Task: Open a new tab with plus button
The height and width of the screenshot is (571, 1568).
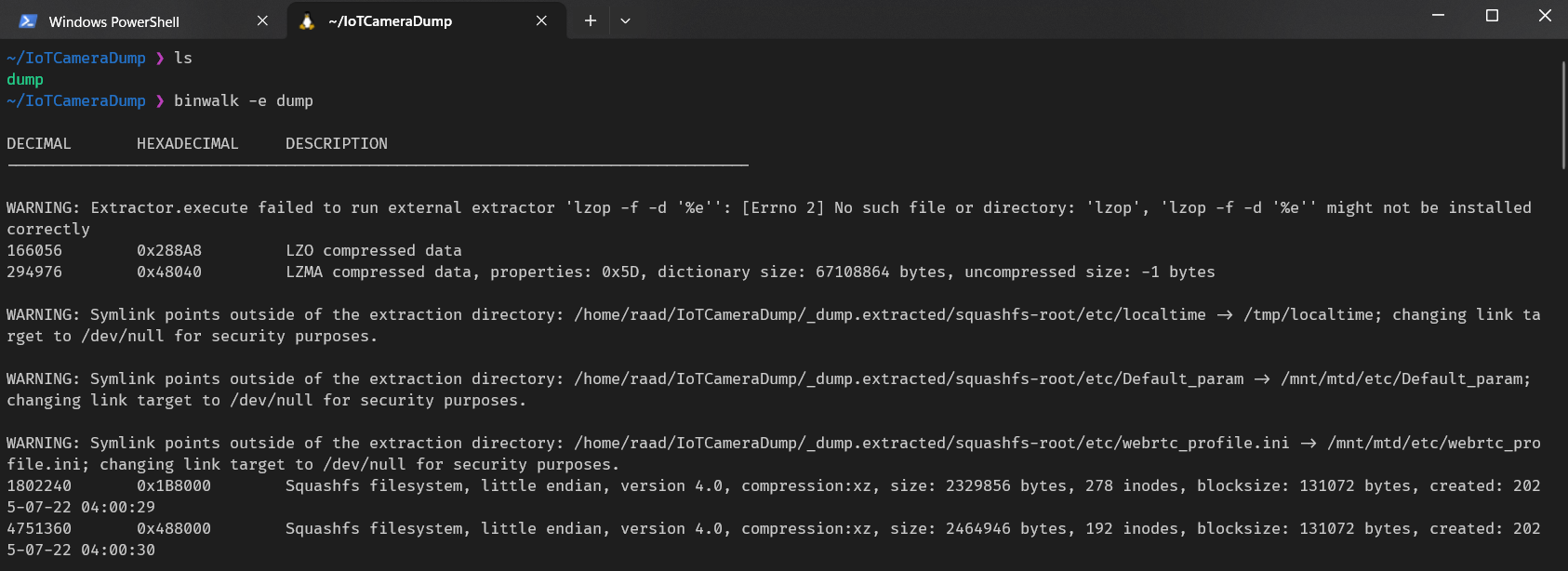Action: pyautogui.click(x=590, y=20)
